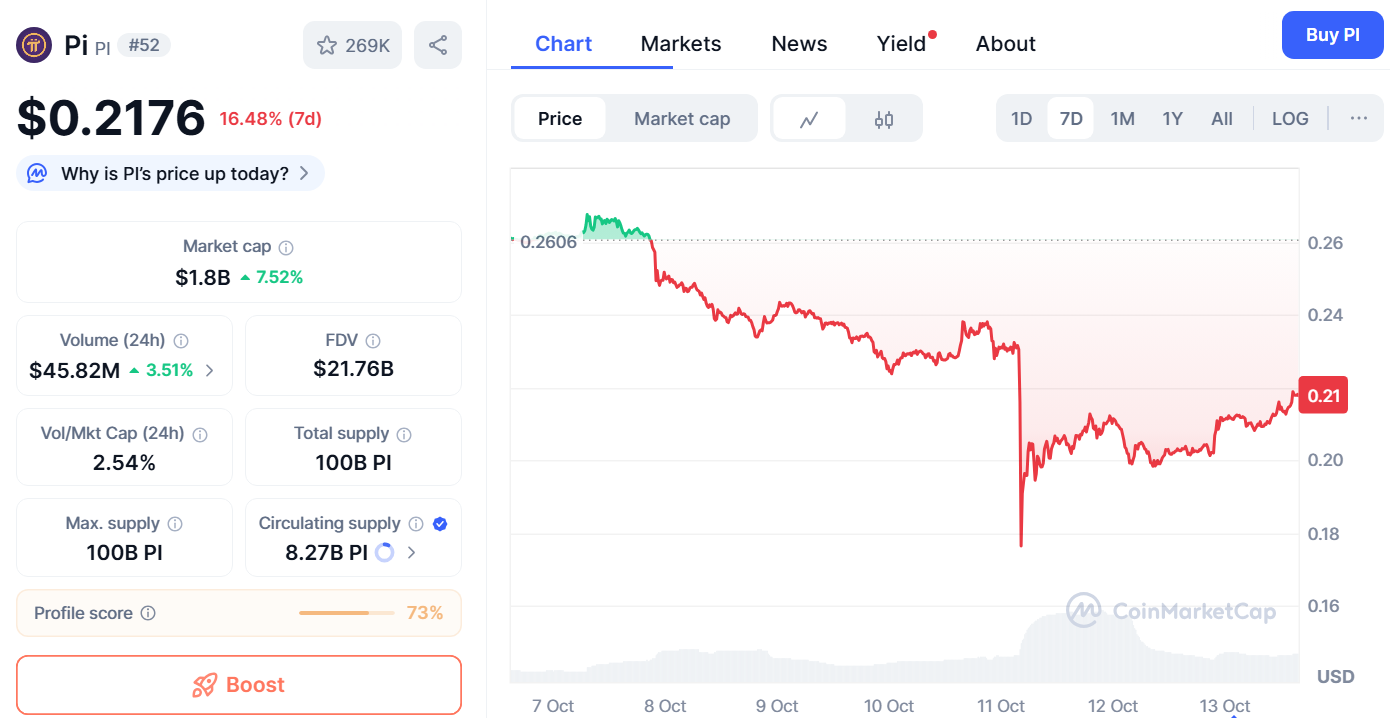This screenshot has height=718, width=1390.
Task: Click the share icon next to watchlist
Action: (x=437, y=45)
